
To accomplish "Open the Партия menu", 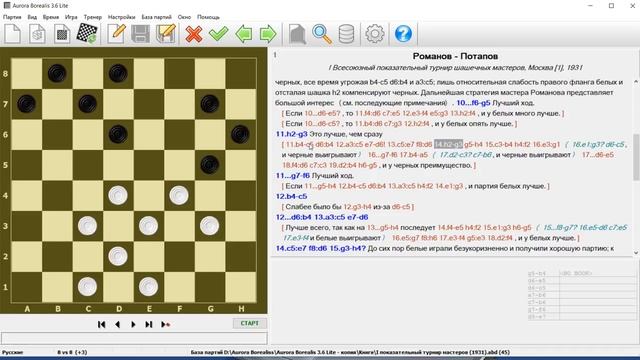I will [x=12, y=17].
